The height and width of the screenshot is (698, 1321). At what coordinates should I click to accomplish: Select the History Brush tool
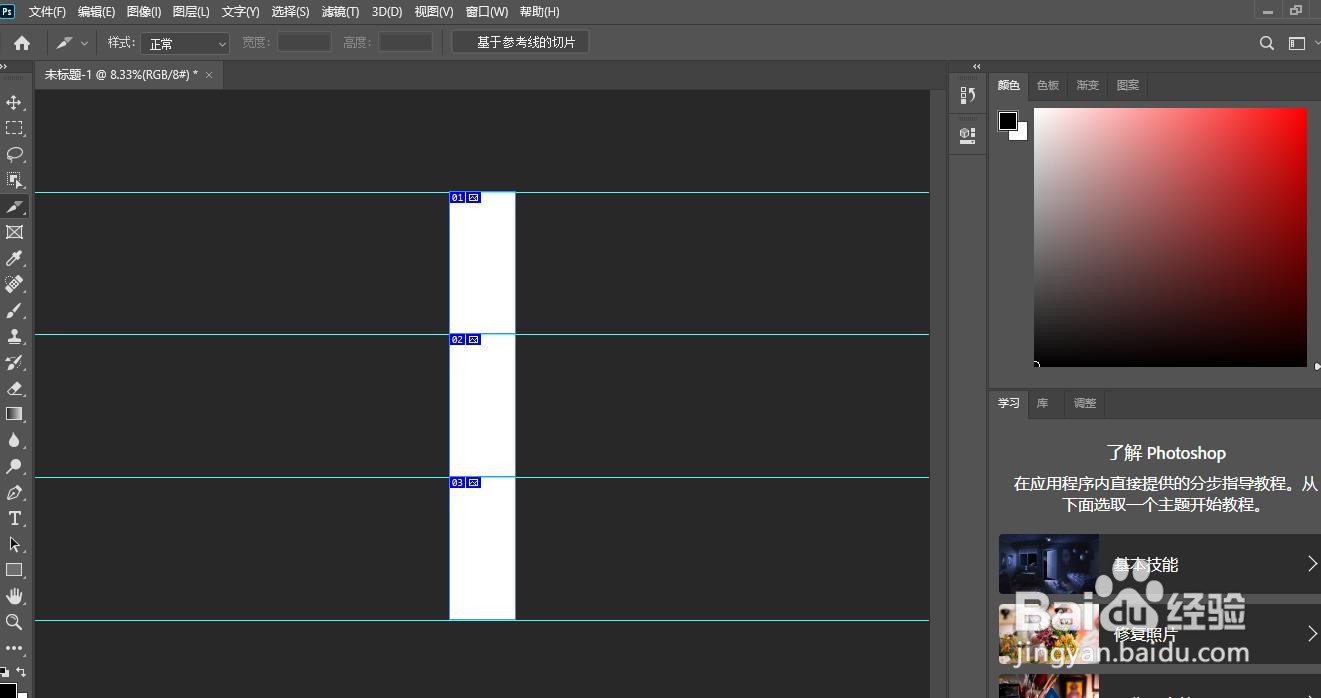point(14,362)
